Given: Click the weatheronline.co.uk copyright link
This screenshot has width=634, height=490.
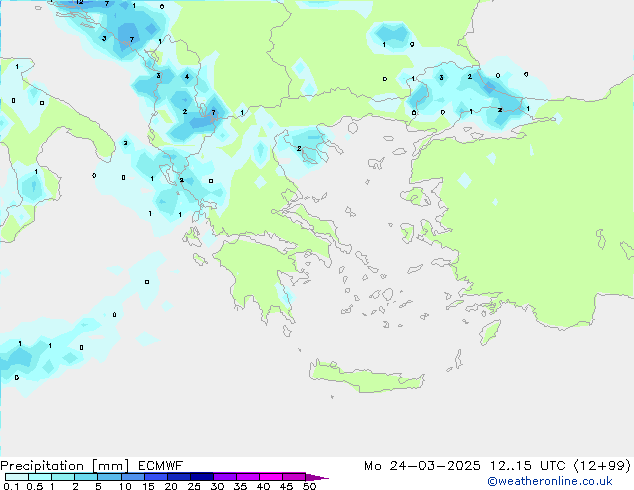Looking at the screenshot, I should tap(550, 481).
